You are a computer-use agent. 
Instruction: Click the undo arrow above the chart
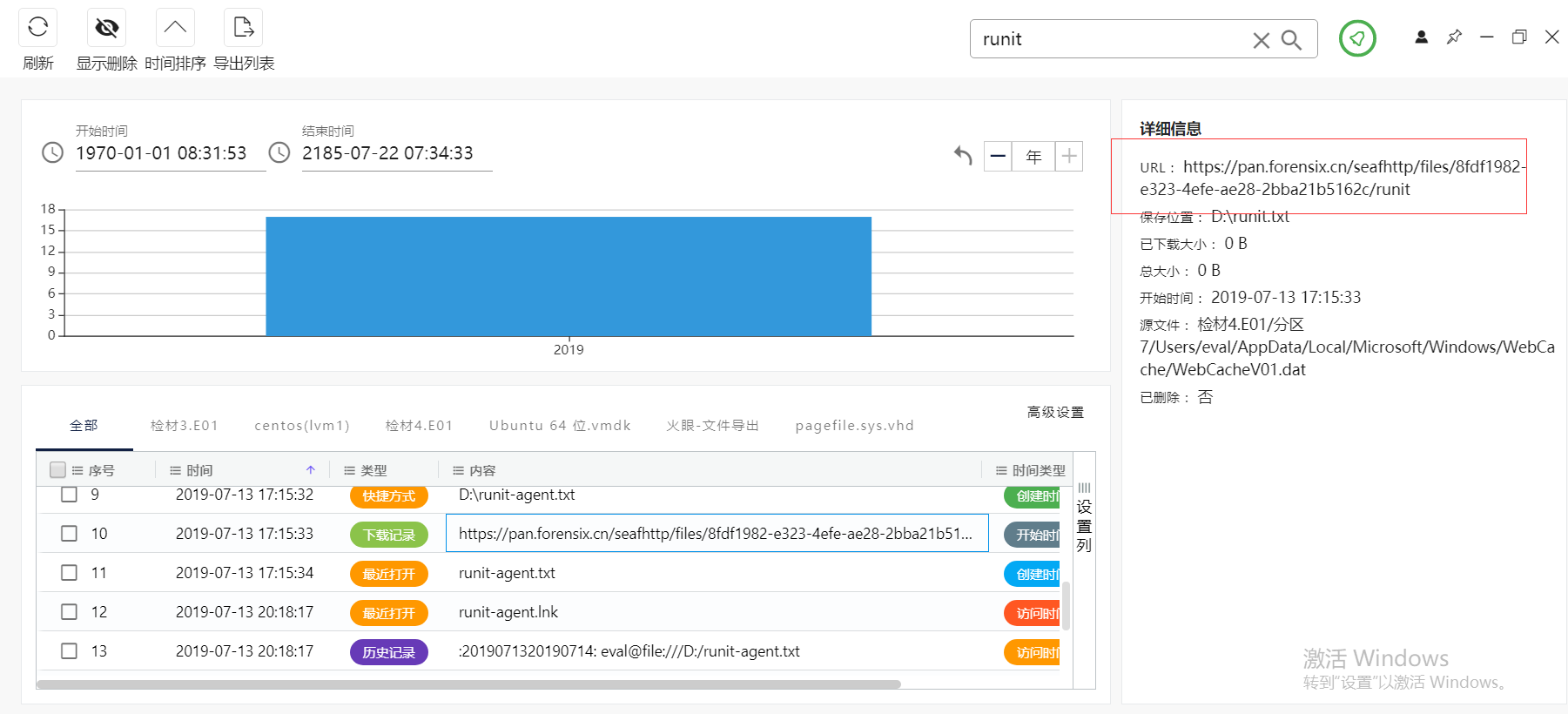(962, 156)
